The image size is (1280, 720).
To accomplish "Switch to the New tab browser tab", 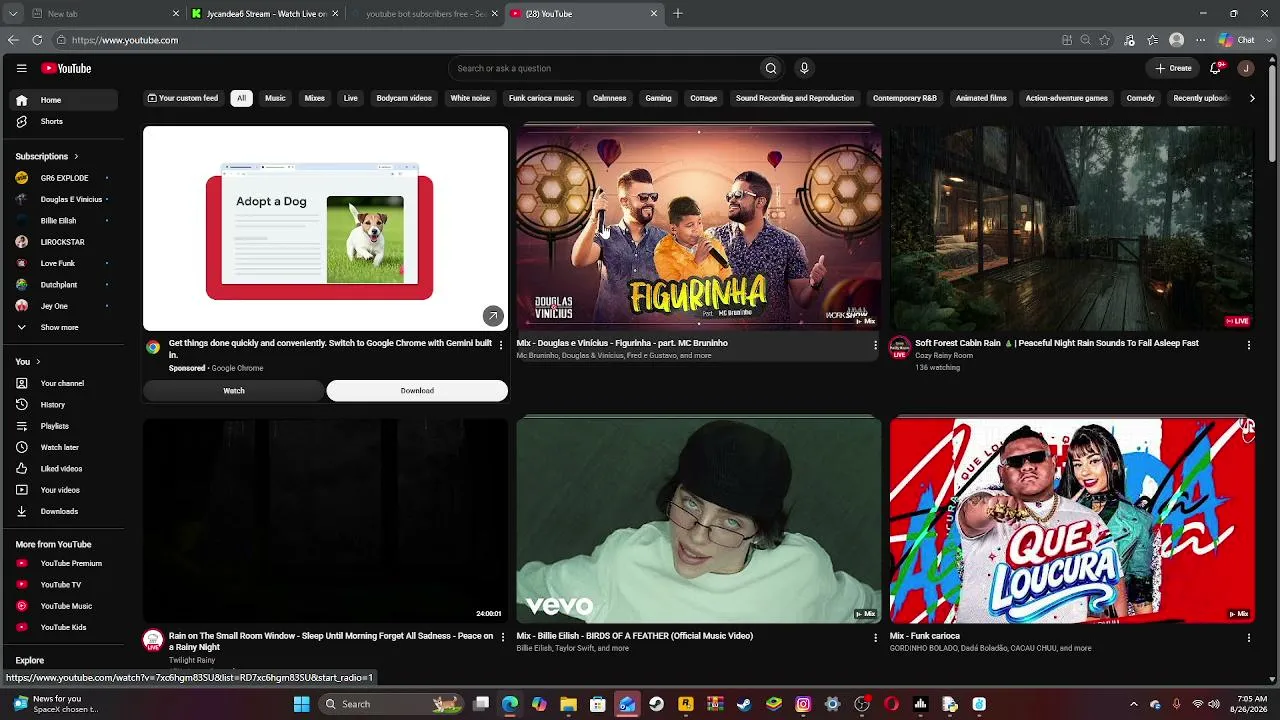I will (103, 14).
